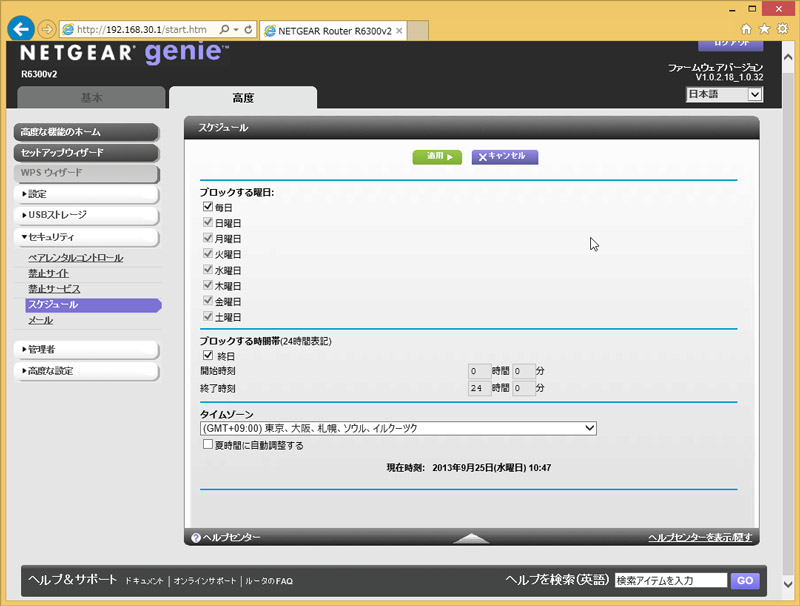Click the help search input field
800x606 pixels.
tap(670, 580)
